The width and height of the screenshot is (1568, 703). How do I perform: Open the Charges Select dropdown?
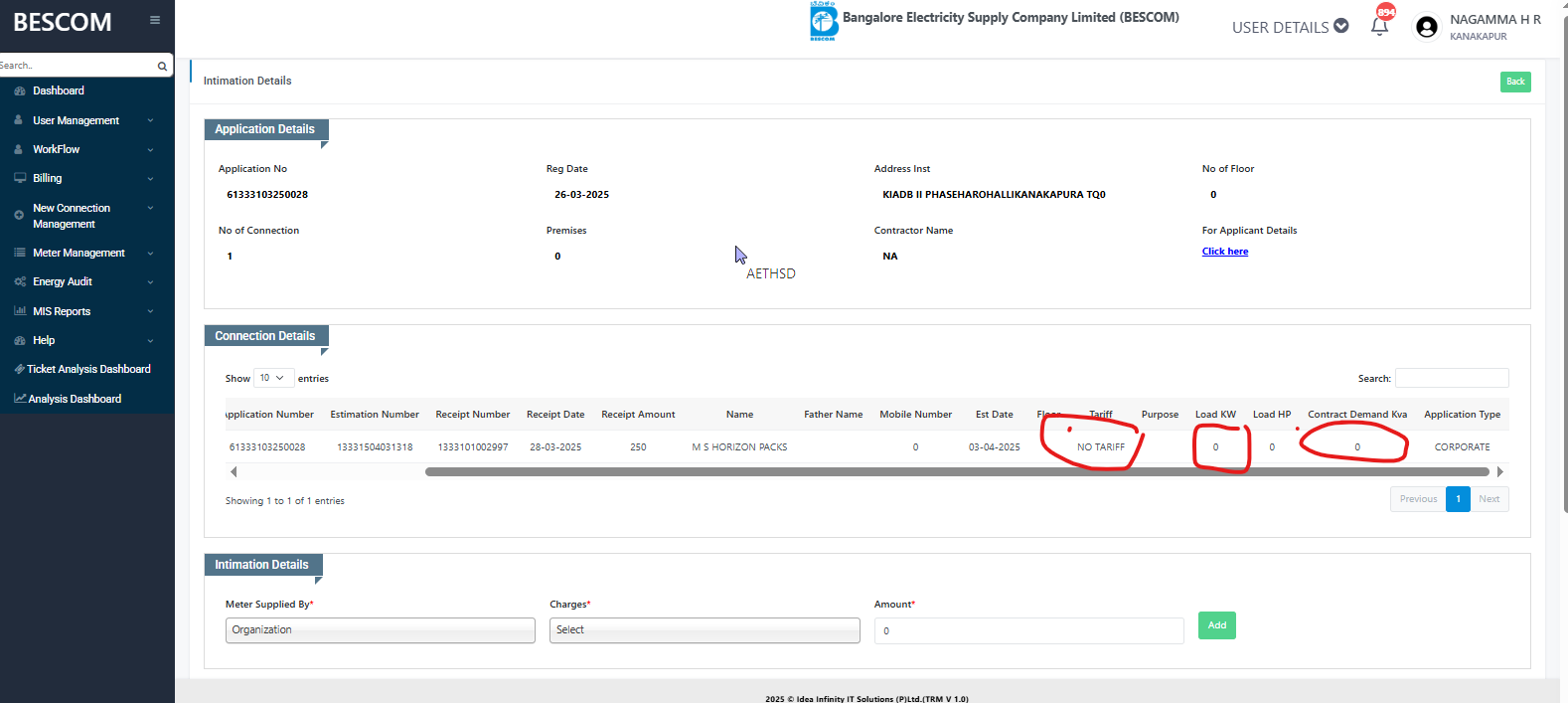point(705,630)
